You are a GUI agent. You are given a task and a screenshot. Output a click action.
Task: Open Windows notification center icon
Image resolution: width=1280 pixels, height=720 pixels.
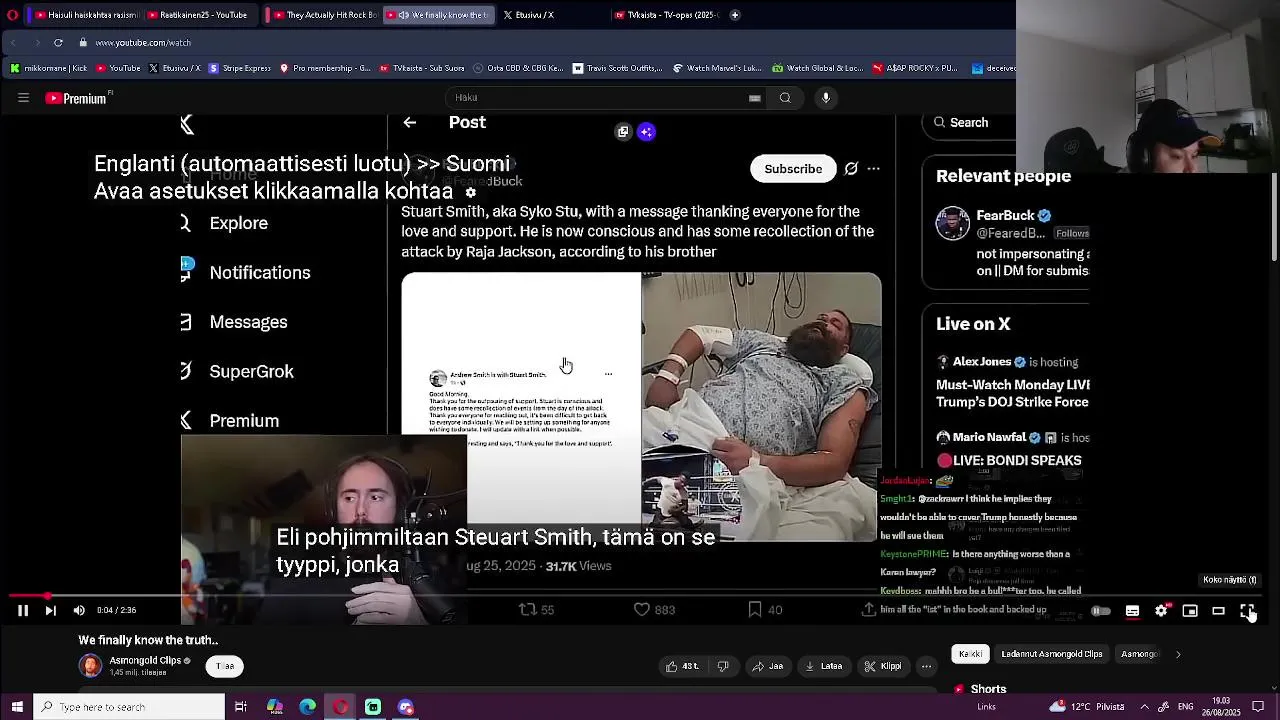tap(1259, 707)
